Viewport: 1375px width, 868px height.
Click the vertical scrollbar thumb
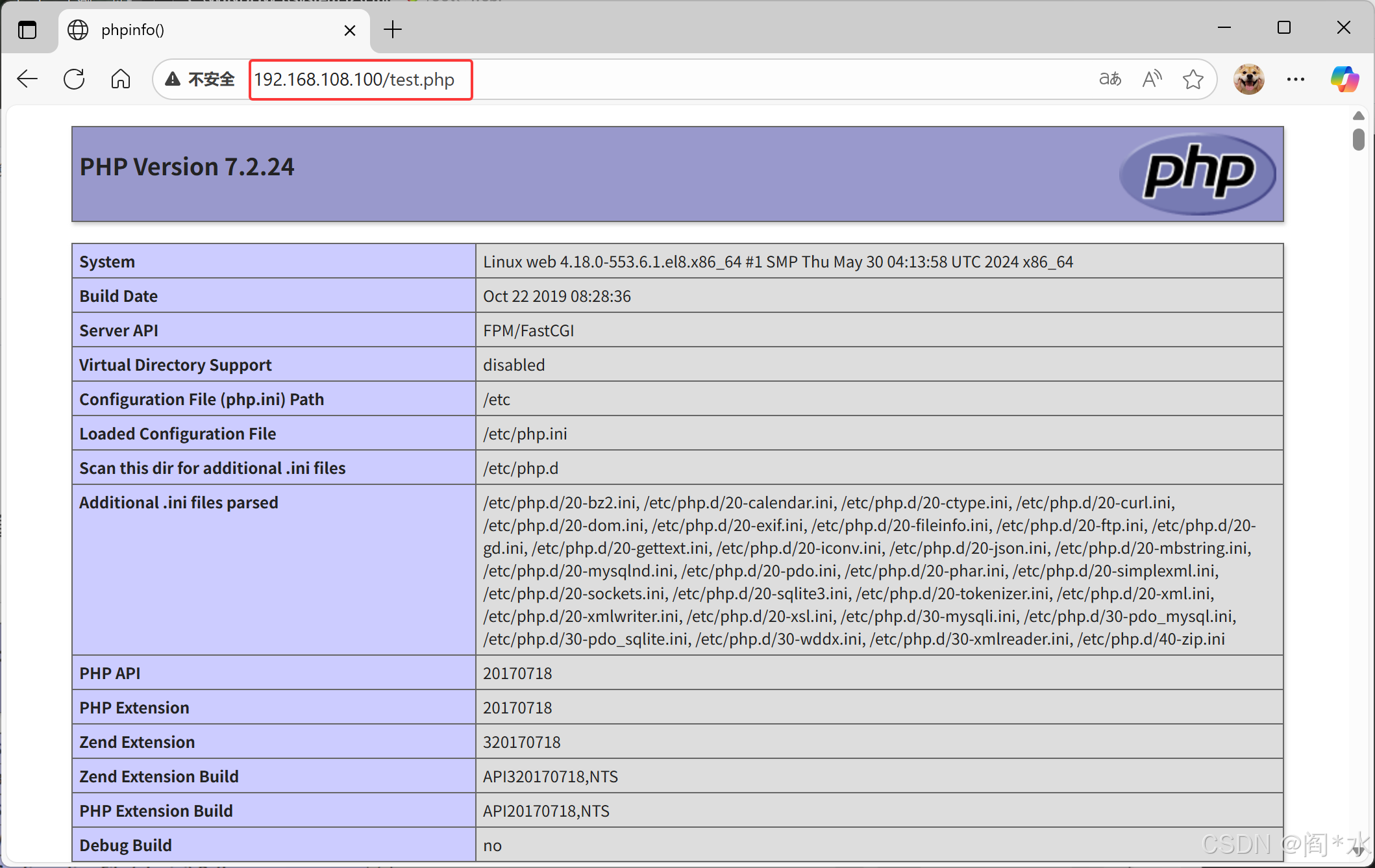click(x=1358, y=139)
